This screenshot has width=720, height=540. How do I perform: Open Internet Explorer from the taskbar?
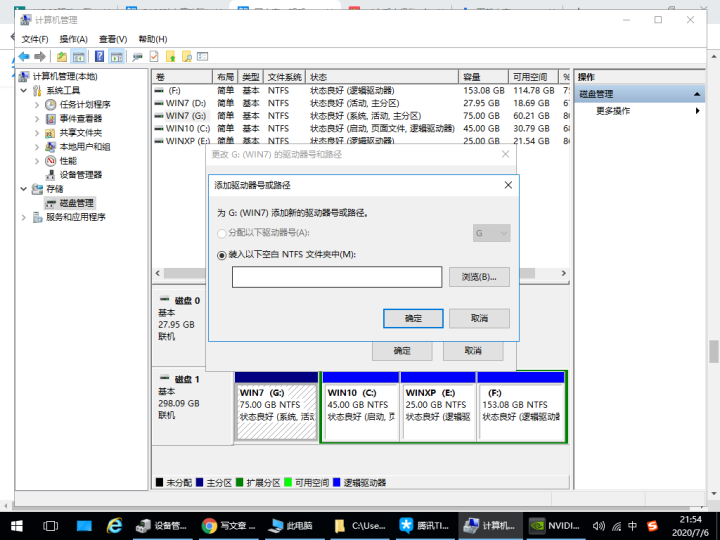[x=114, y=526]
